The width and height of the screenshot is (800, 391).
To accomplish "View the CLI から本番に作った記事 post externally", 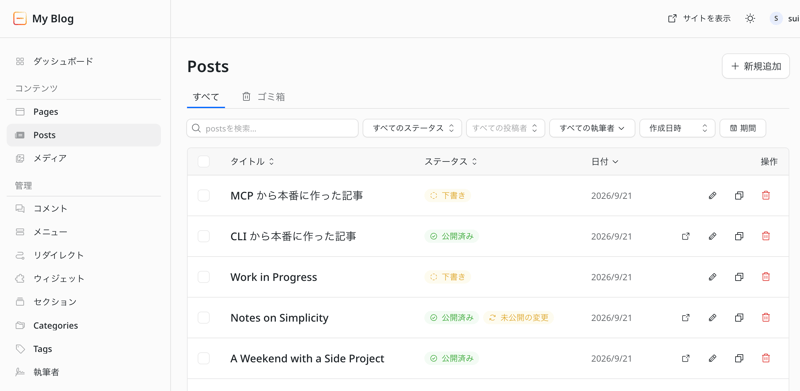I will [x=686, y=236].
